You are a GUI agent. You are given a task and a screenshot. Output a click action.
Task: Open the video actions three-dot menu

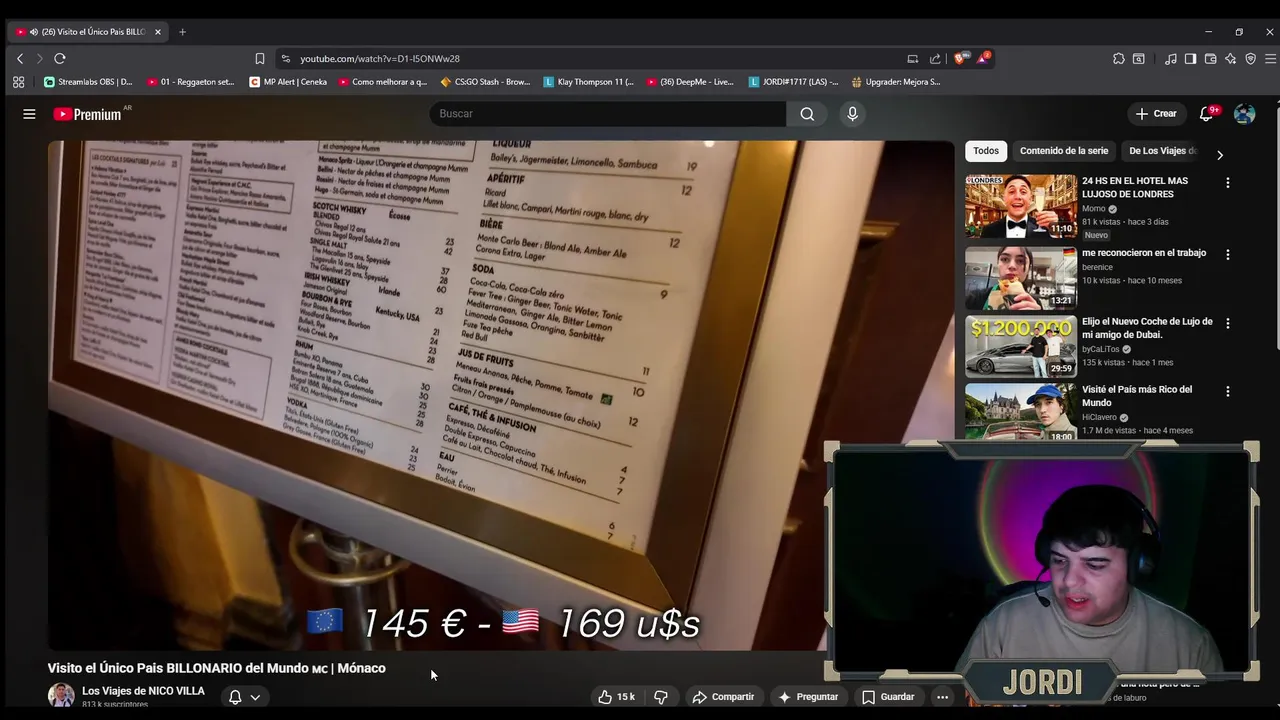coord(942,697)
